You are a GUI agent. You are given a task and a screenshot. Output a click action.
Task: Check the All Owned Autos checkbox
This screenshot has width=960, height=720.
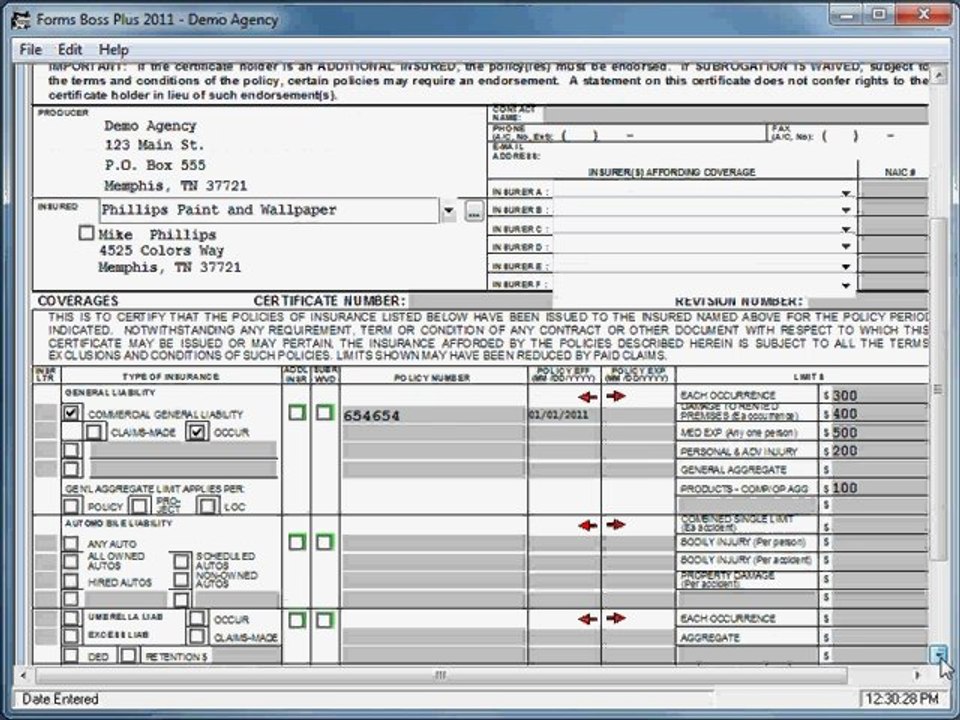coord(71,561)
